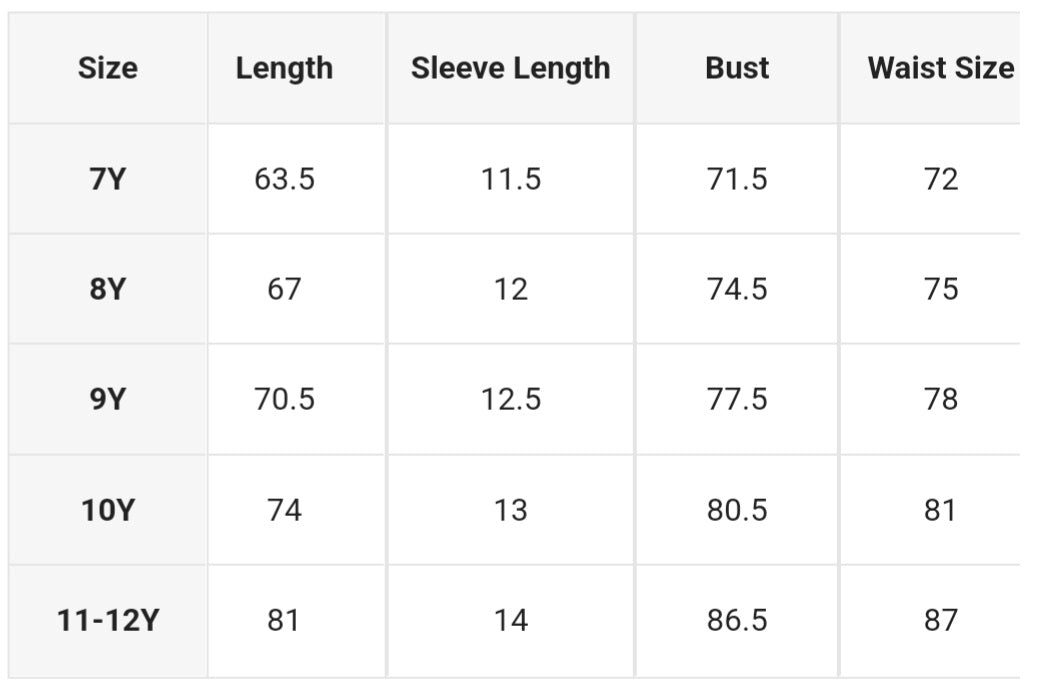Click the 63.5 length cell for 7Y
1053x698 pixels.
point(284,179)
